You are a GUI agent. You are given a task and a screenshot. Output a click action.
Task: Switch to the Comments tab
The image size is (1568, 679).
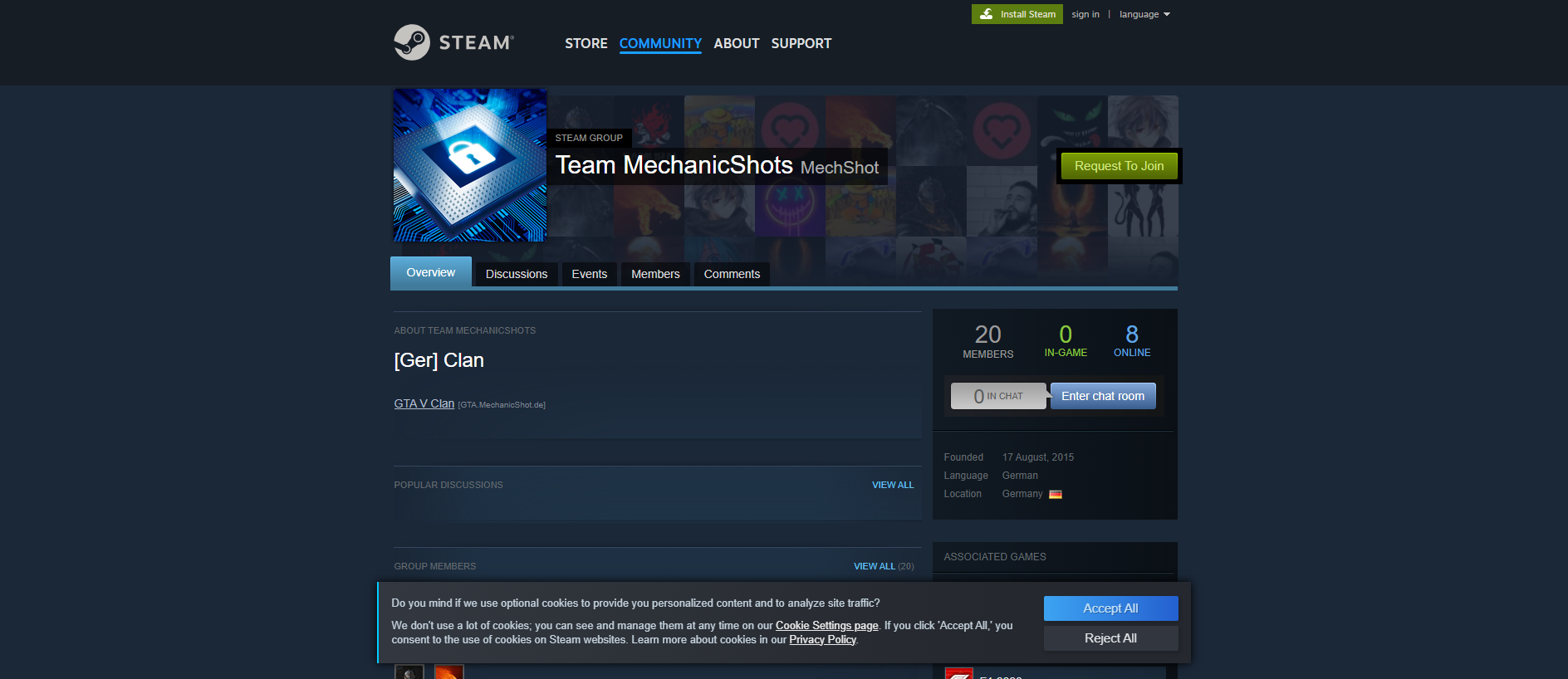click(x=732, y=274)
